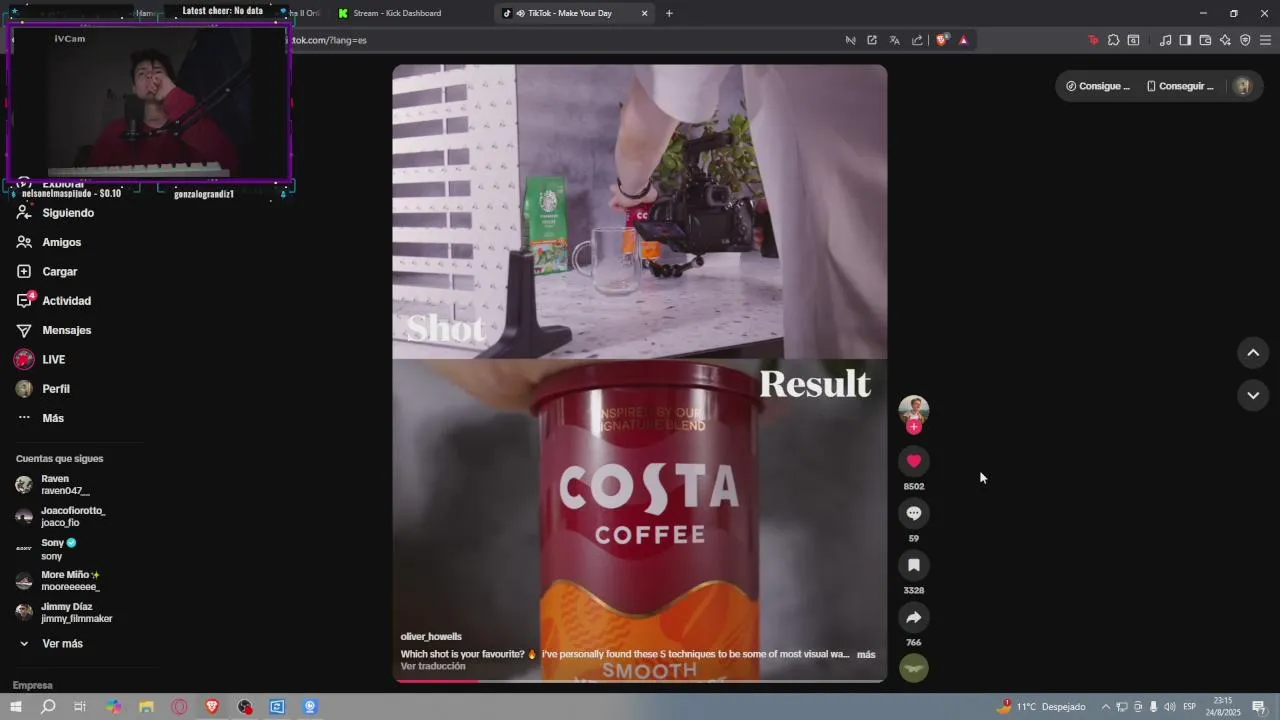Click the share page icon in address bar
The image size is (1280, 720).
(917, 40)
